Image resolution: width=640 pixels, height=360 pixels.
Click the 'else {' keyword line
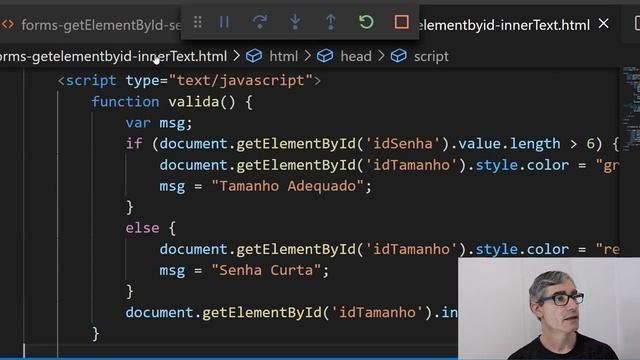point(151,228)
